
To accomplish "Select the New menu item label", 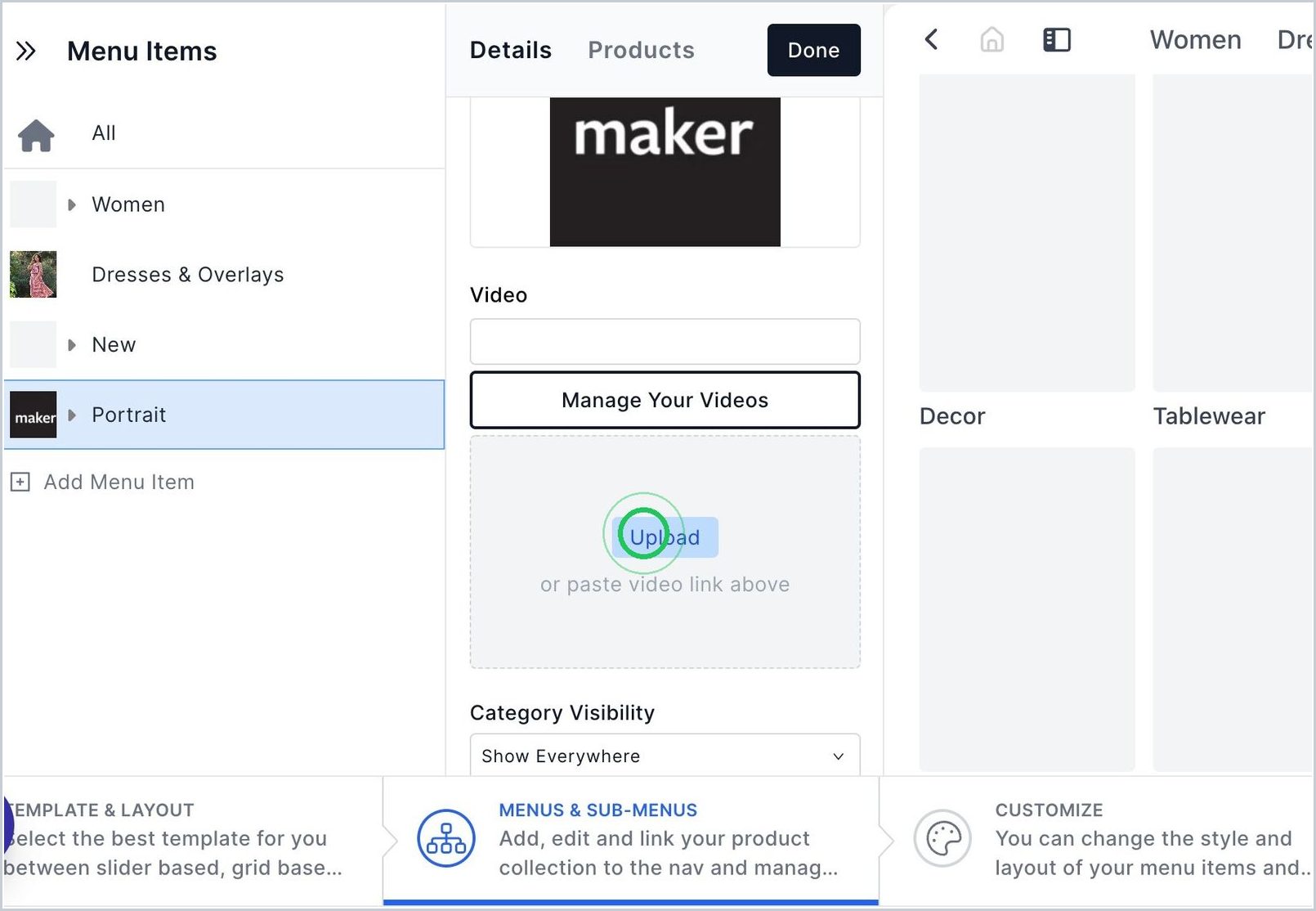I will (114, 345).
